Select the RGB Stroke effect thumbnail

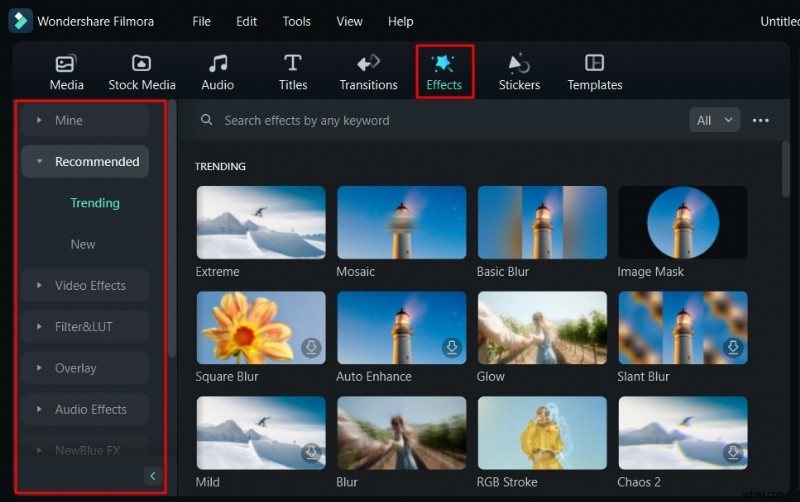[x=542, y=433]
